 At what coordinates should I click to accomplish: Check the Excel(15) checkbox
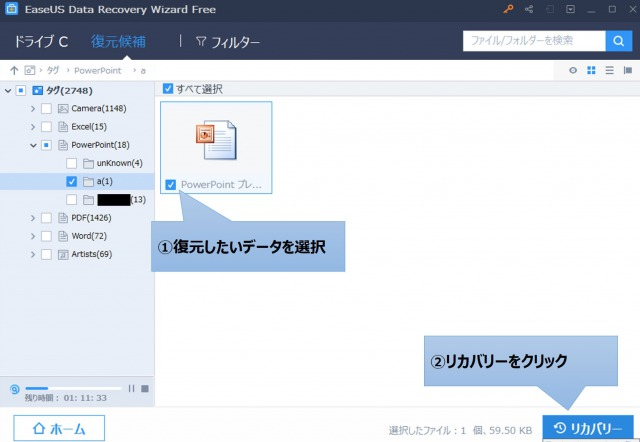point(47,127)
